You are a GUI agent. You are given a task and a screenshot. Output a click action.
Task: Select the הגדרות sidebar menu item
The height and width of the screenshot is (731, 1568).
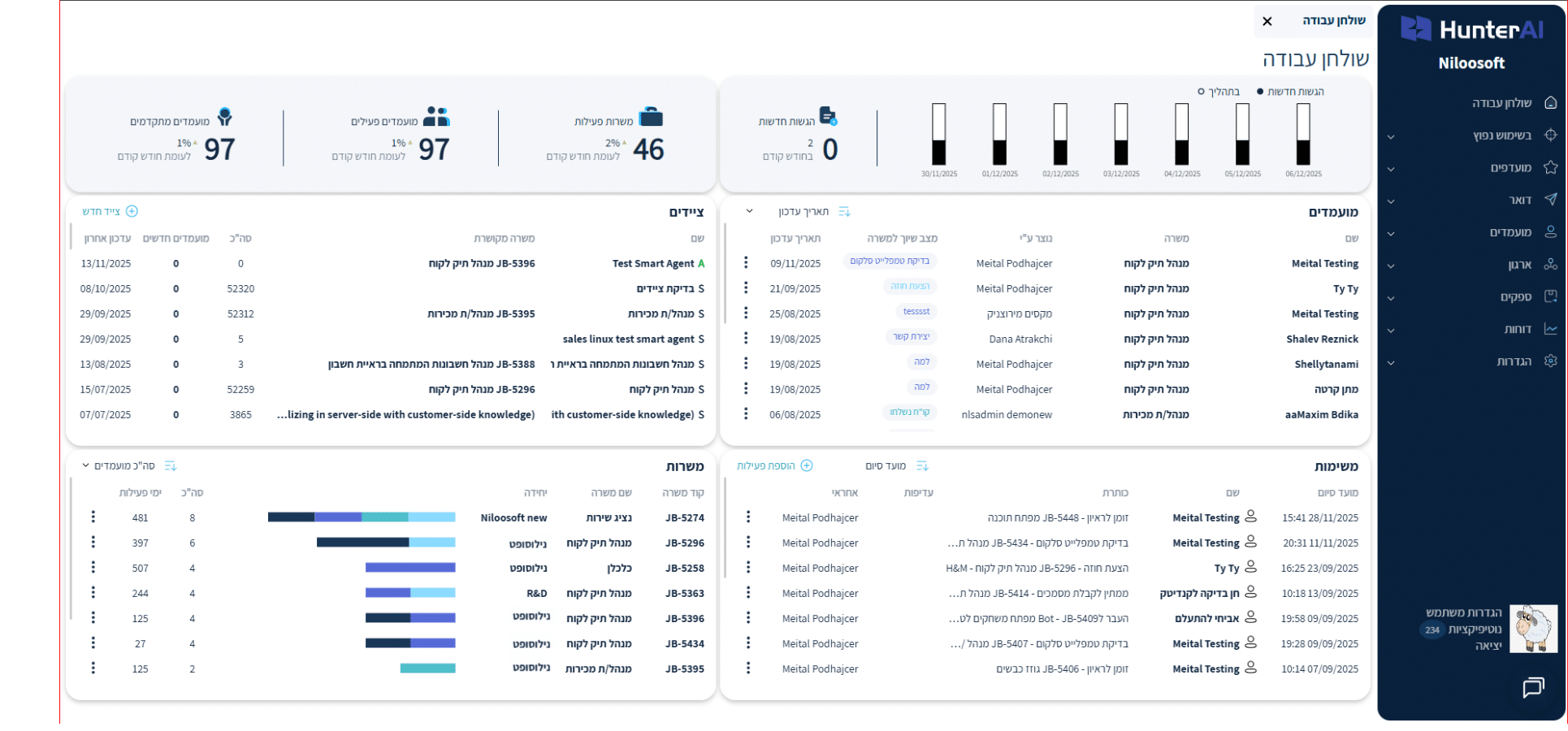[1514, 361]
